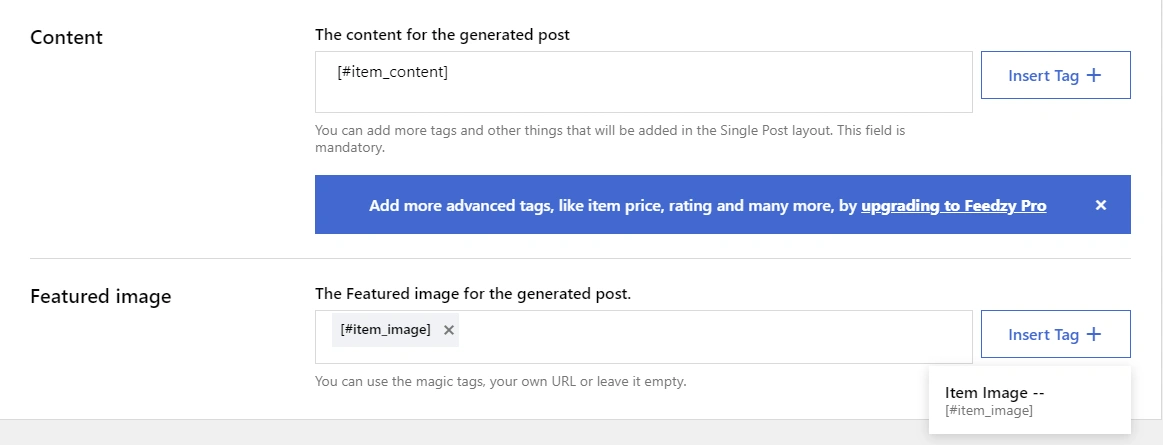Click the plus icon beside Featured image's Insert Tag
Screen dimensions: 1163x445
[x=1093, y=334]
